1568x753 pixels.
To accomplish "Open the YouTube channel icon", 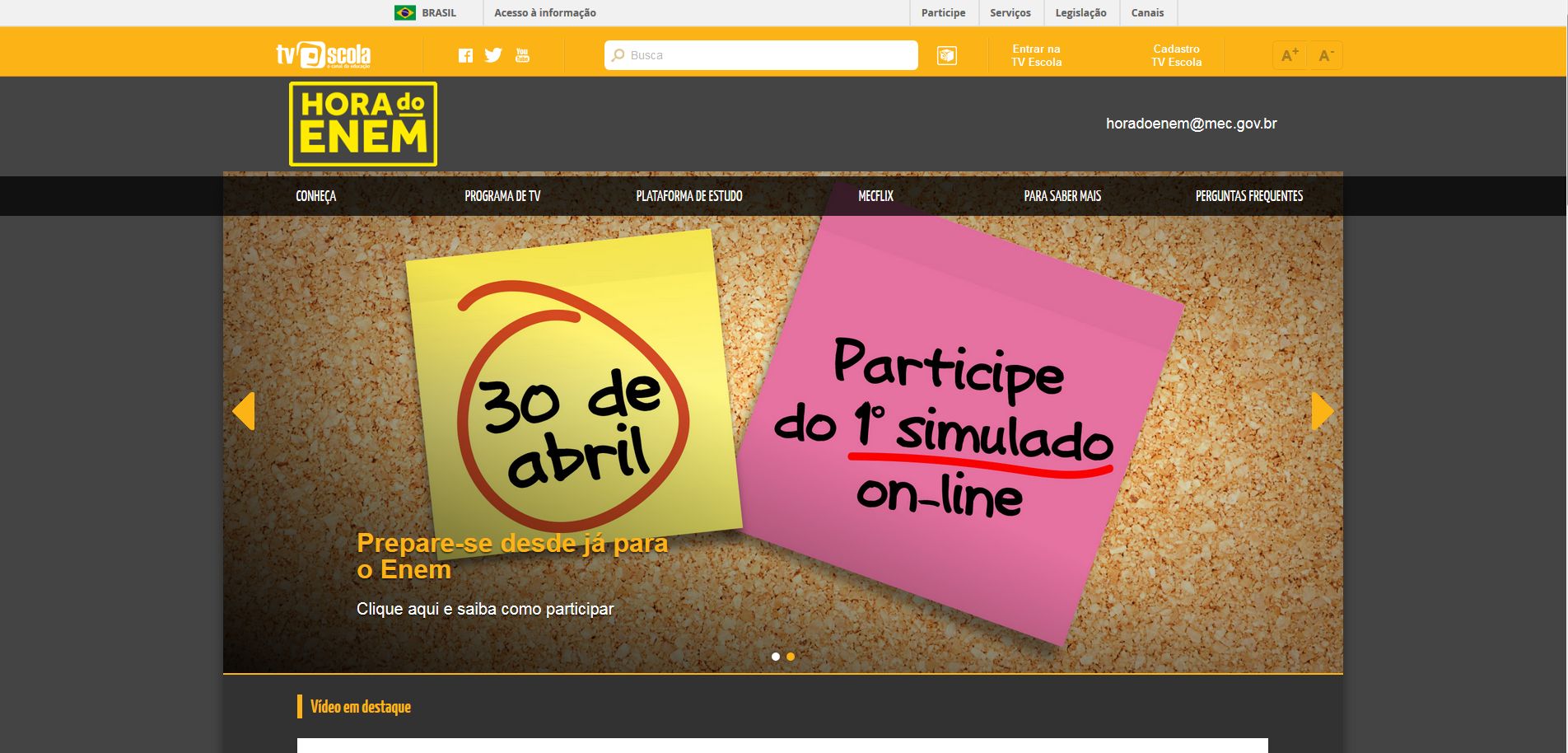I will click(522, 56).
